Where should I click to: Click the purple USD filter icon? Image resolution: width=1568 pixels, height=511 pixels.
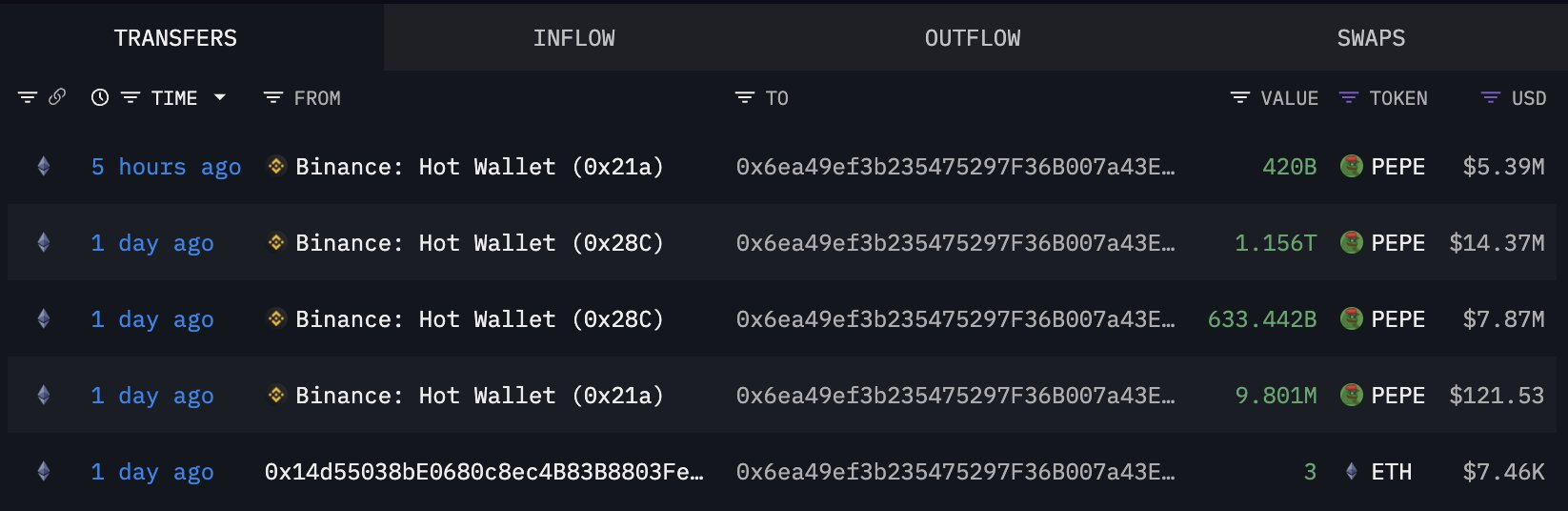[x=1491, y=97]
